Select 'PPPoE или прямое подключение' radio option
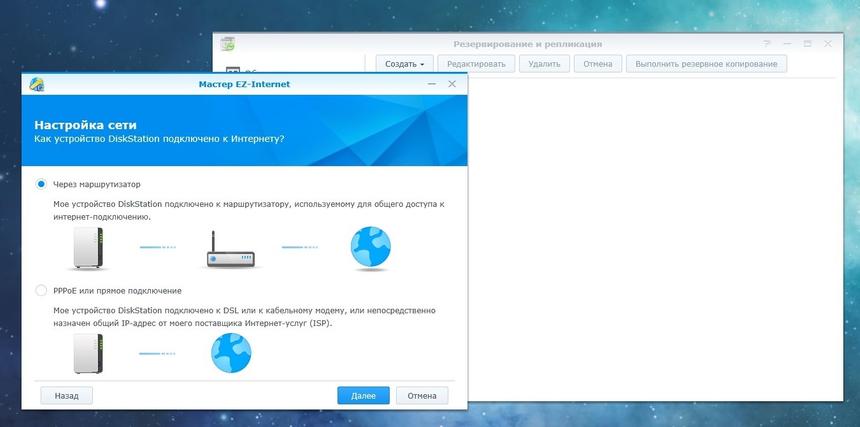Image resolution: width=860 pixels, height=427 pixels. (41, 291)
